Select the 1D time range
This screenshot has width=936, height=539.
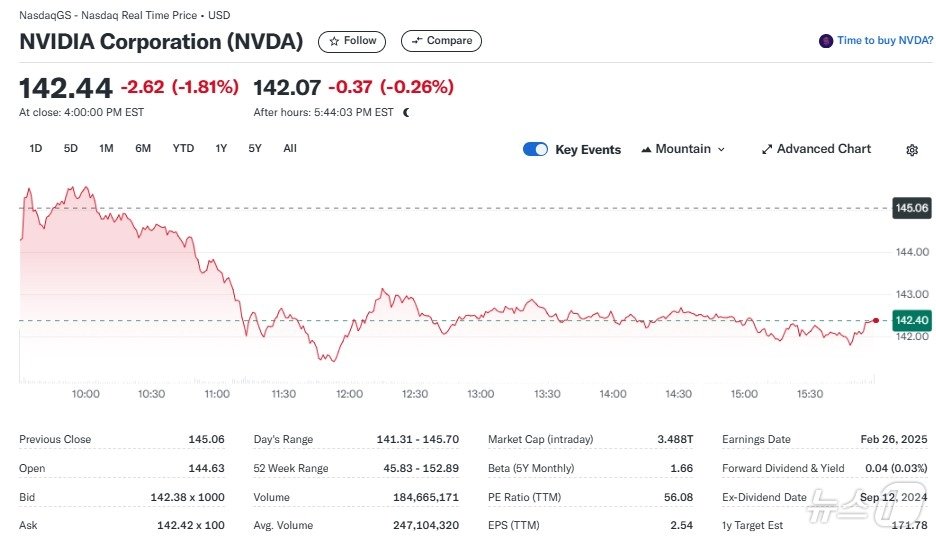tap(36, 149)
